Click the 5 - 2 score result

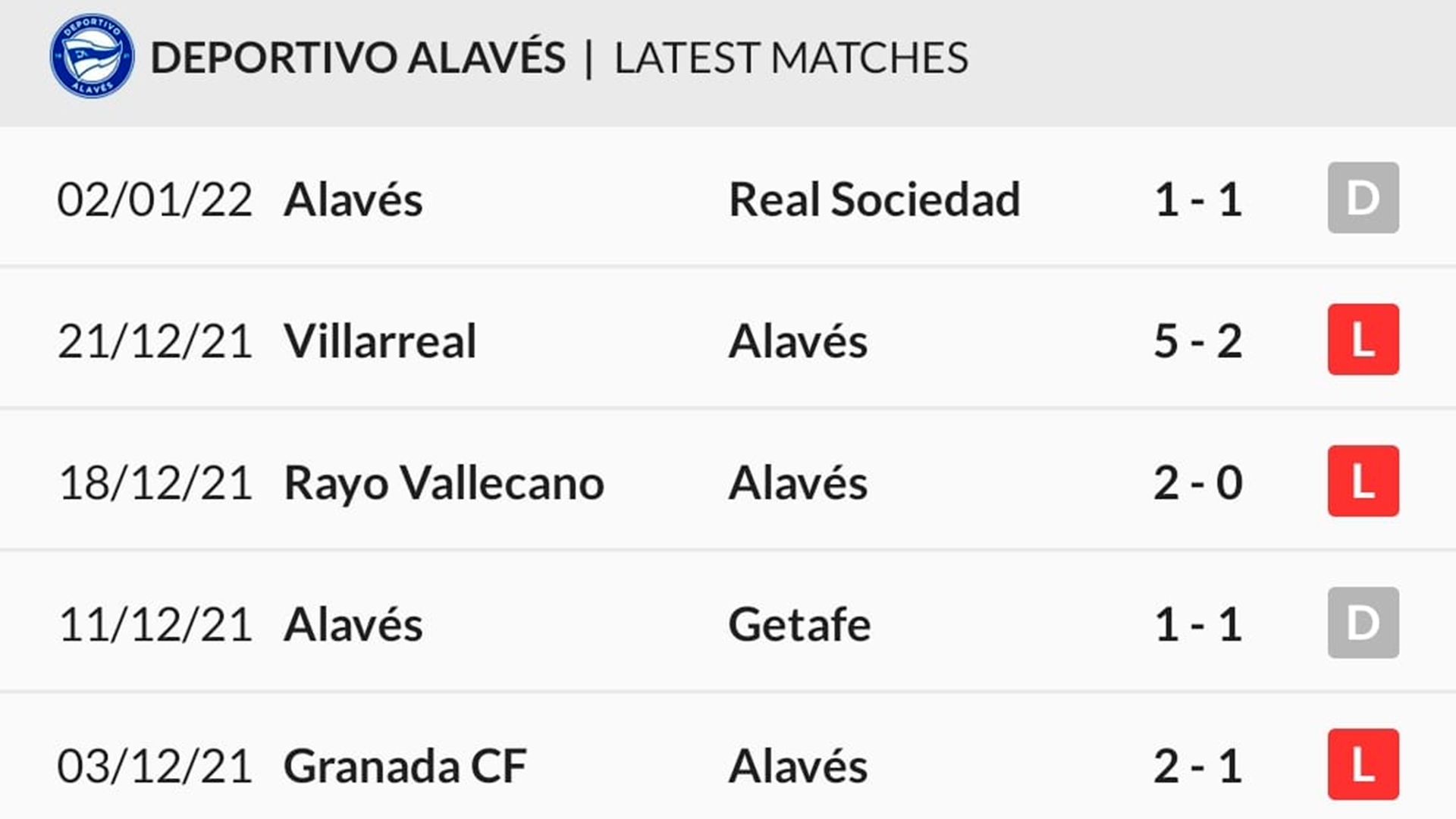coord(1198,341)
